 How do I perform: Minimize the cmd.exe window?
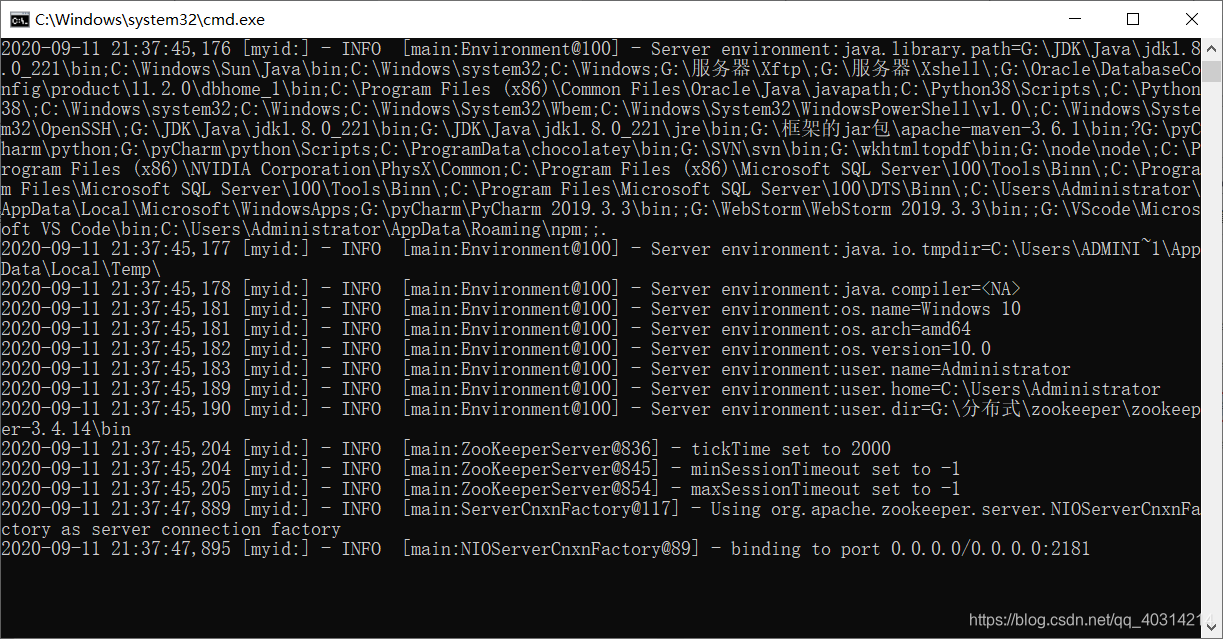click(x=1075, y=19)
